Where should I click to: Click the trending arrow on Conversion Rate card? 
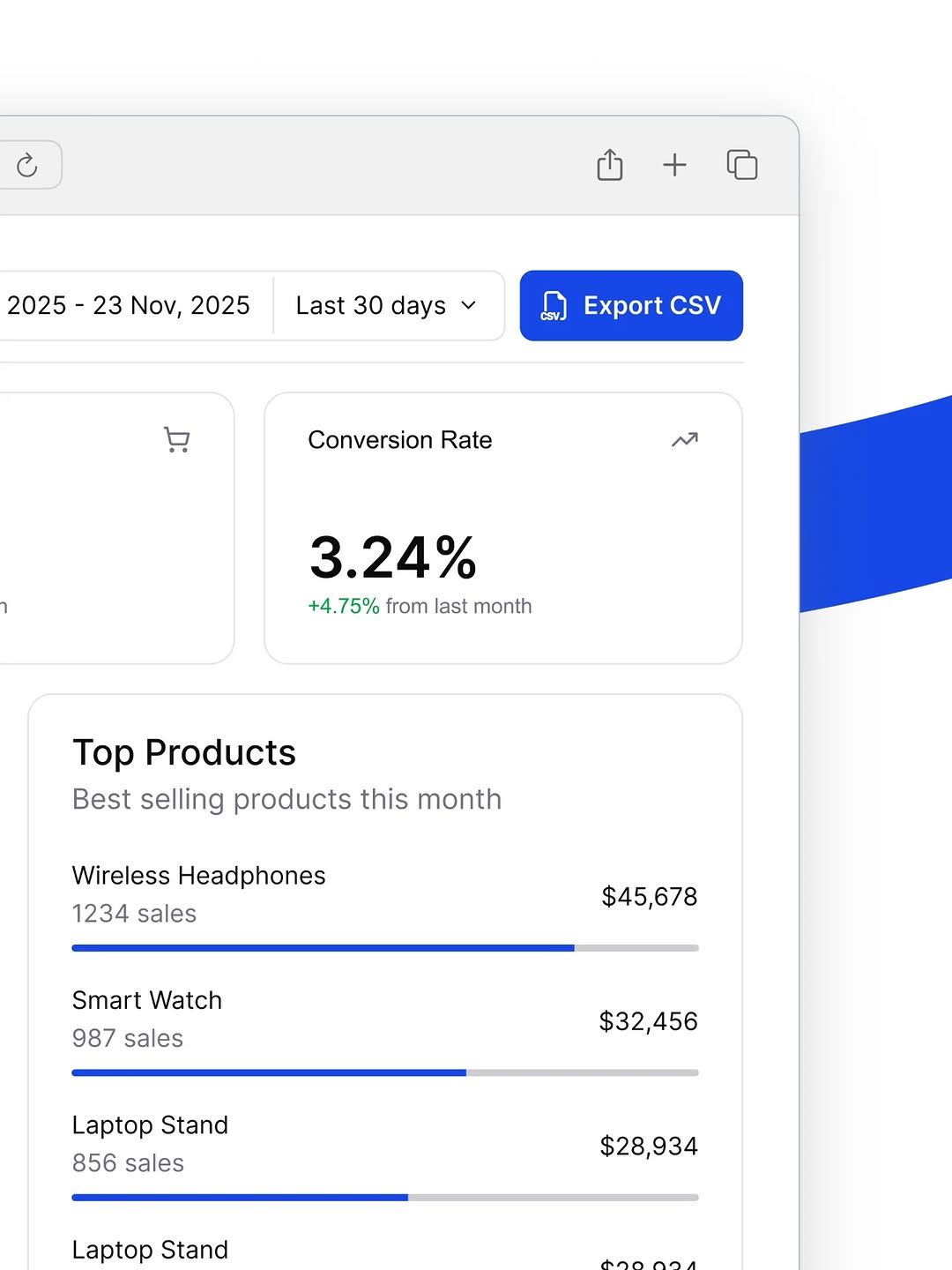(685, 440)
